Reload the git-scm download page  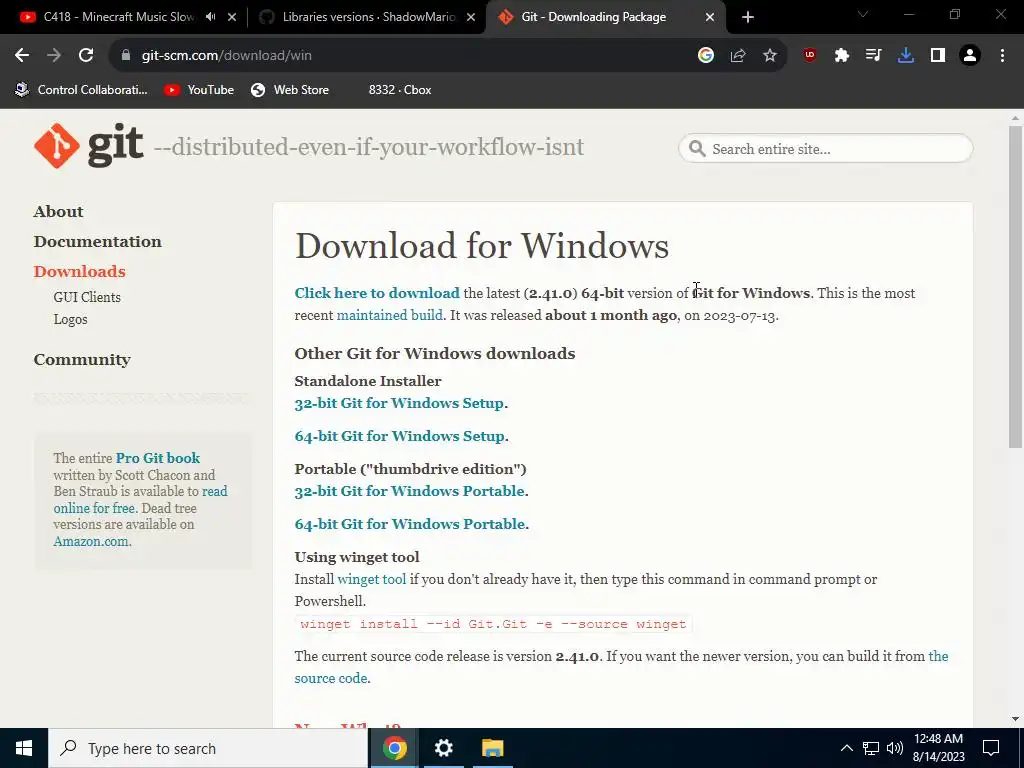point(86,56)
